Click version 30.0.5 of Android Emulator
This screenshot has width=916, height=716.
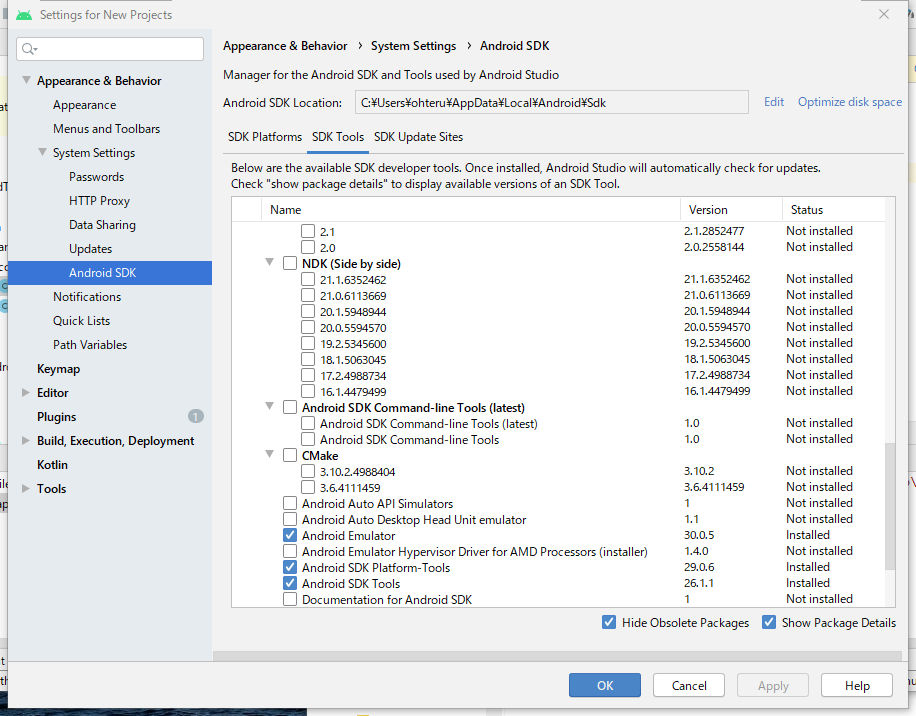[x=699, y=535]
